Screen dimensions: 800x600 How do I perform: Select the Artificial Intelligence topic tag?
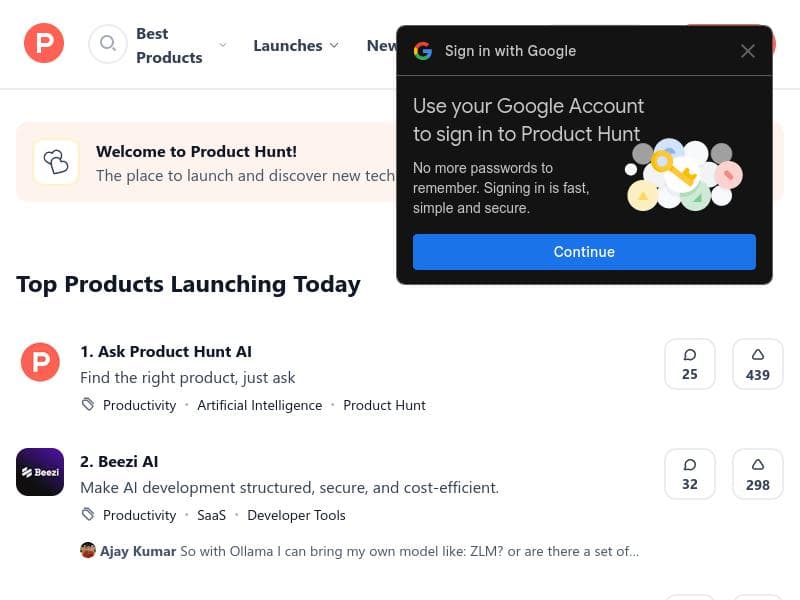(x=259, y=405)
